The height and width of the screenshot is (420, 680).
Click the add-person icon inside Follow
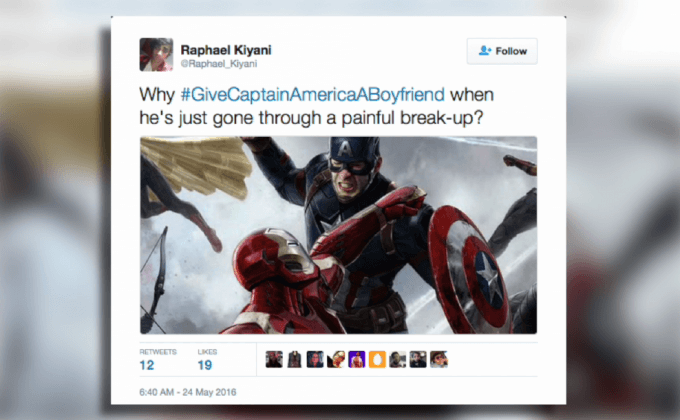484,51
